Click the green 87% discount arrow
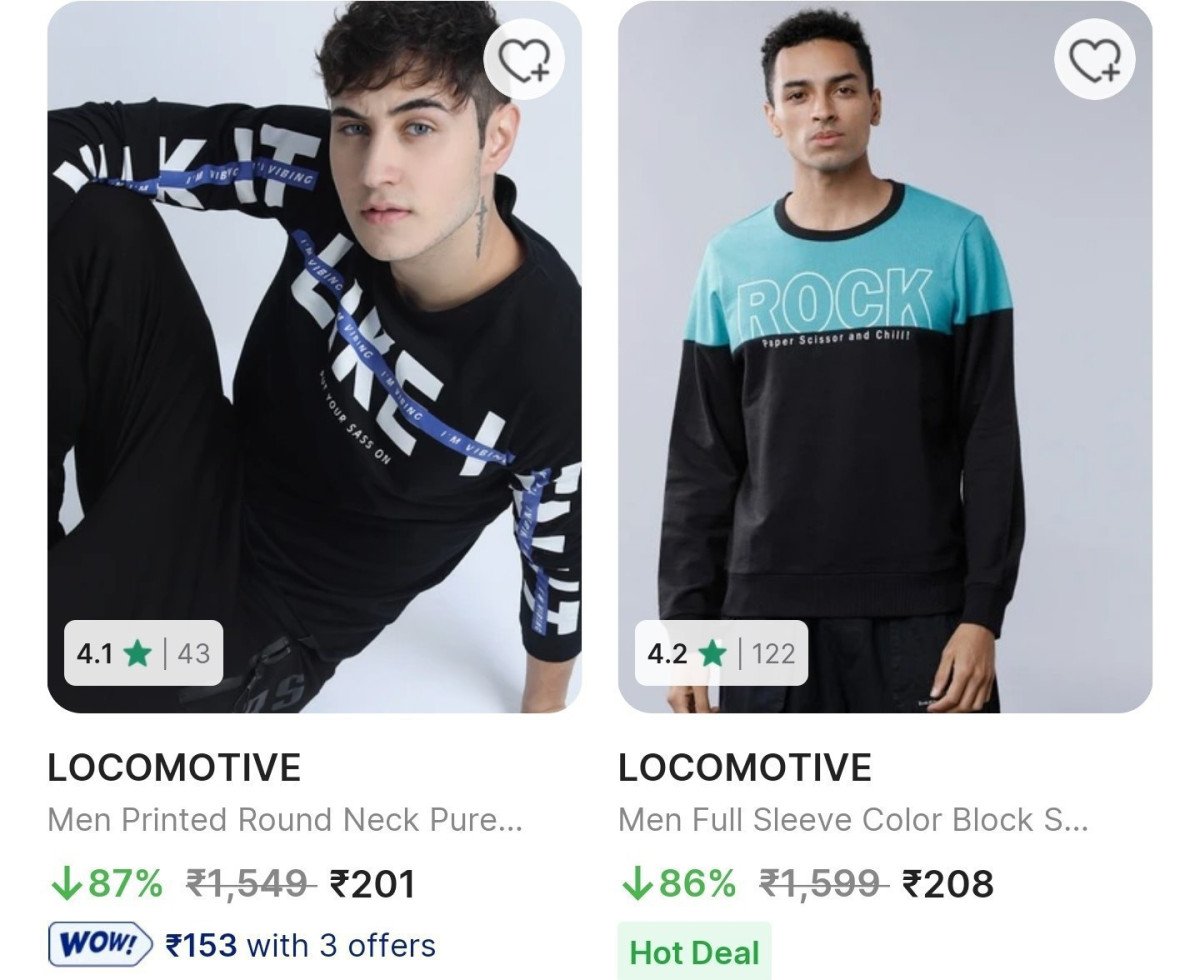The width and height of the screenshot is (1200, 980). (64, 883)
